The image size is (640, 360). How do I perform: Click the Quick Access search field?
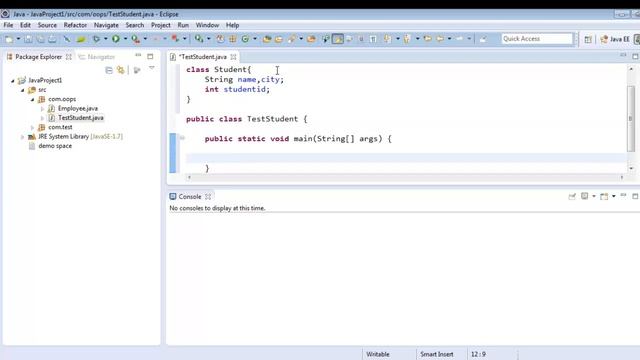point(537,39)
